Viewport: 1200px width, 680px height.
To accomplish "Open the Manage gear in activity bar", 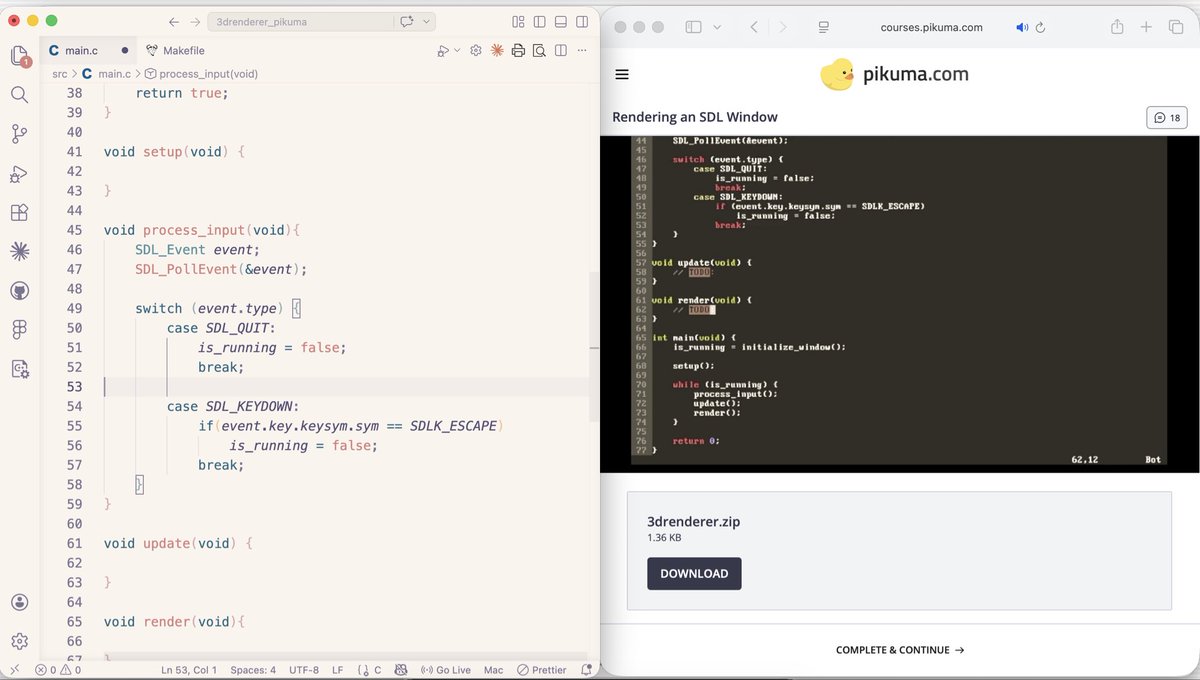I will click(x=19, y=641).
